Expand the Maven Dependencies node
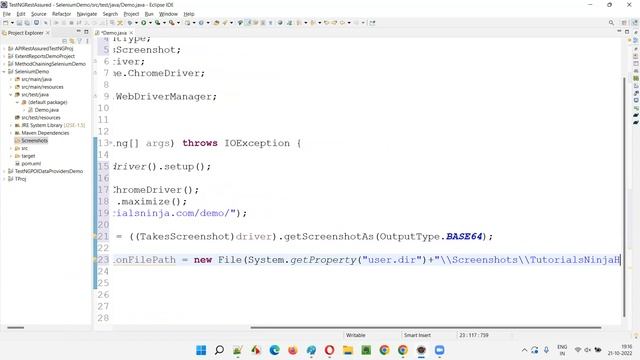Screen dimensions: 640x360 tap(11, 133)
